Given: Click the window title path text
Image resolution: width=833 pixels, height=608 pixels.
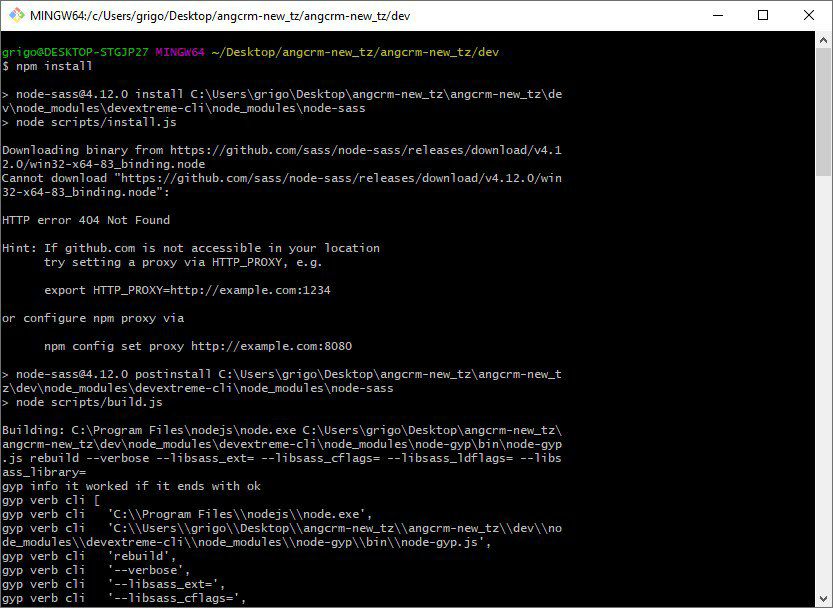Looking at the screenshot, I should [220, 16].
